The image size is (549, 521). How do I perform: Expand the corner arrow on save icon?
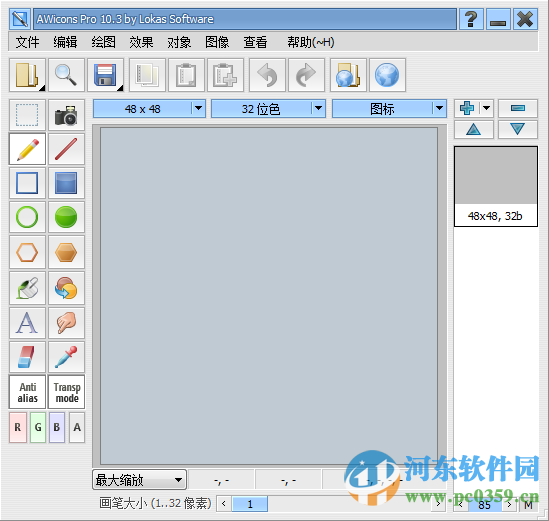tap(120, 88)
